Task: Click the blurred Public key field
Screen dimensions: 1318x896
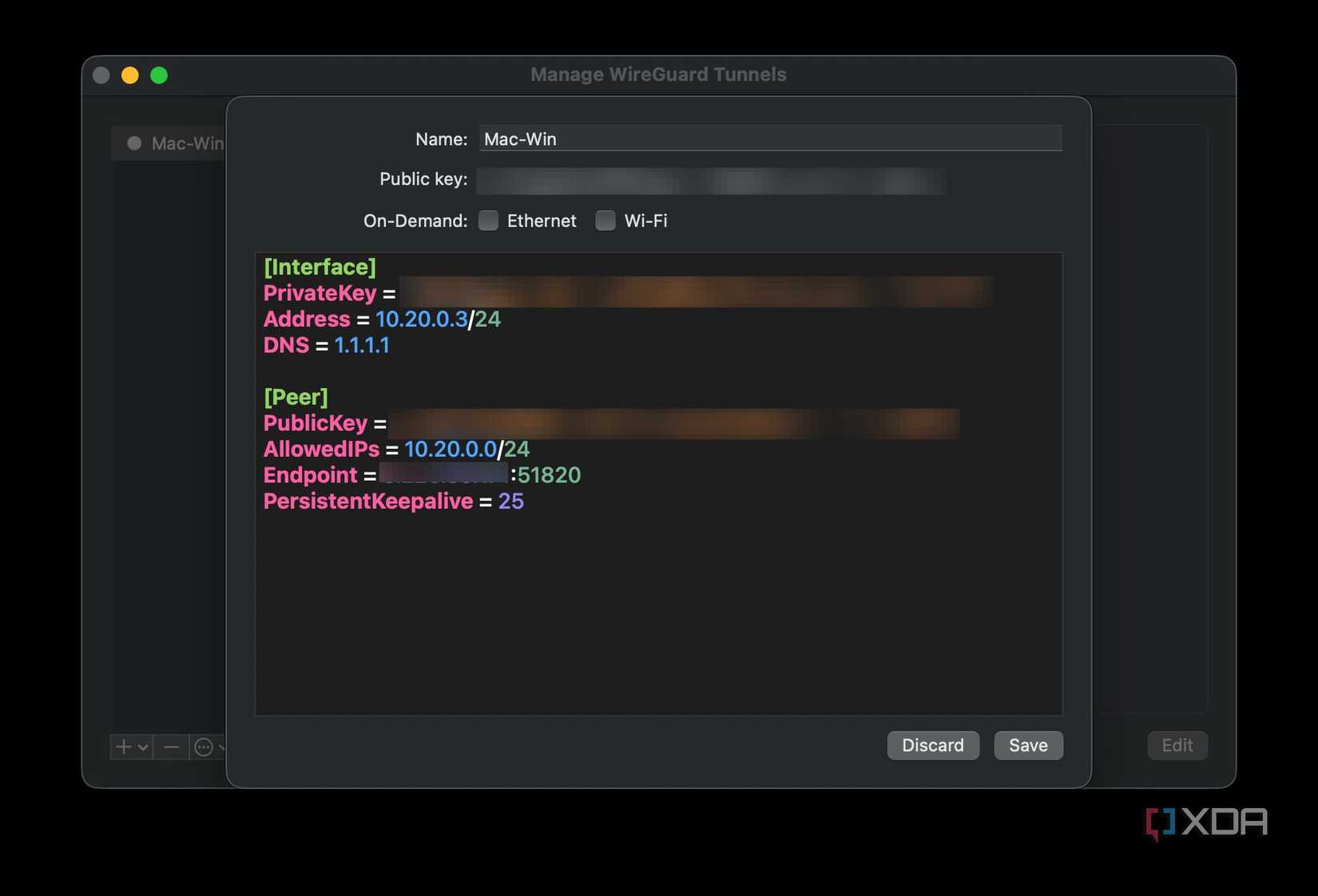Action: [711, 180]
